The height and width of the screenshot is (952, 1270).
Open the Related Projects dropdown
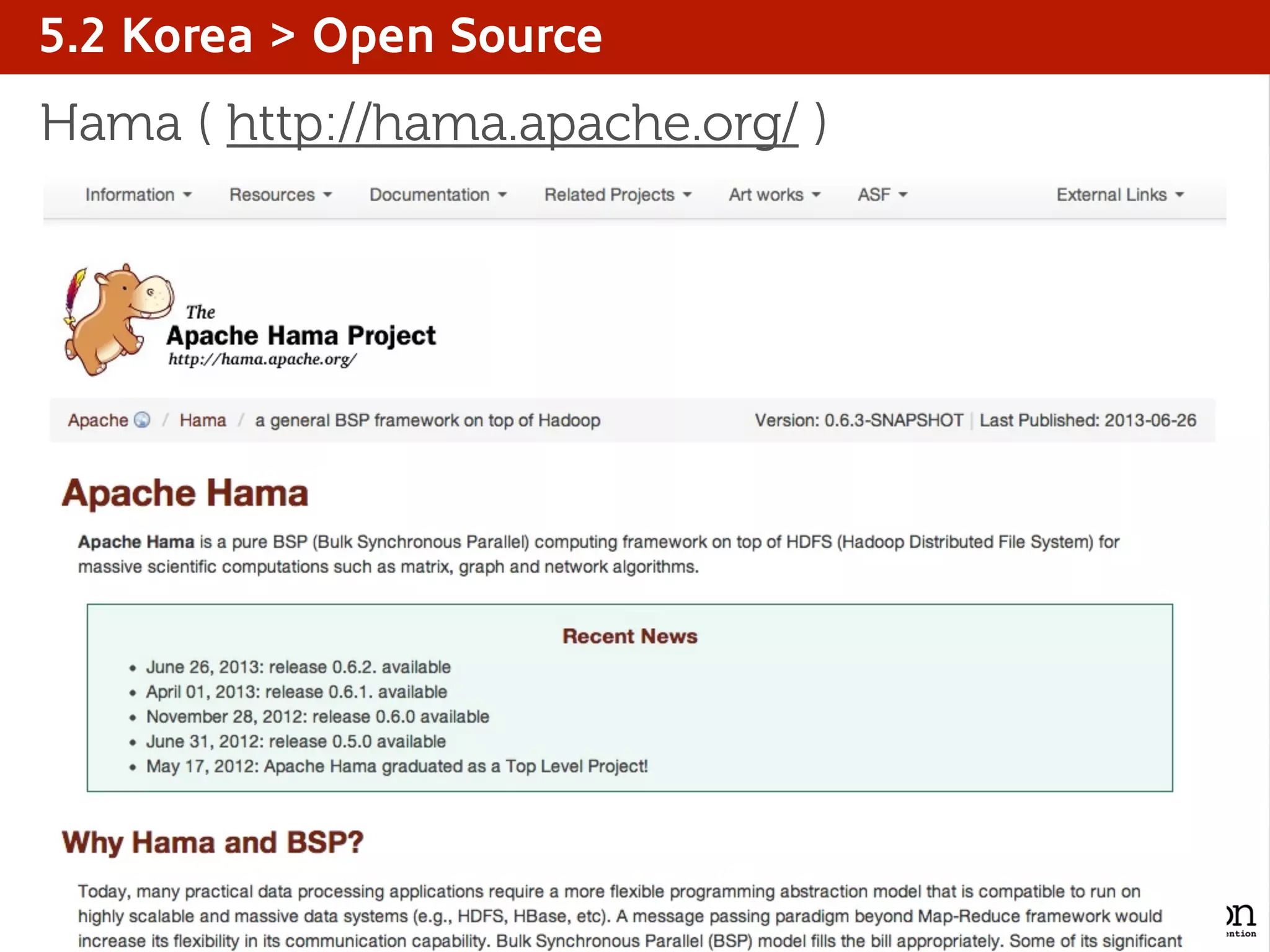tap(618, 195)
